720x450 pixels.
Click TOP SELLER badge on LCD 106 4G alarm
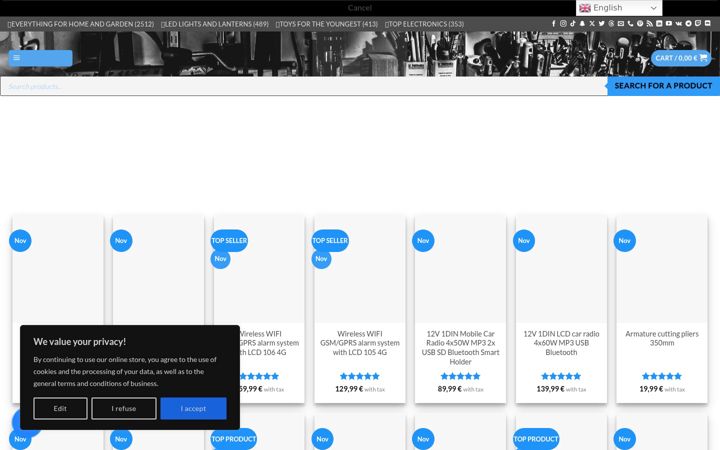229,241
